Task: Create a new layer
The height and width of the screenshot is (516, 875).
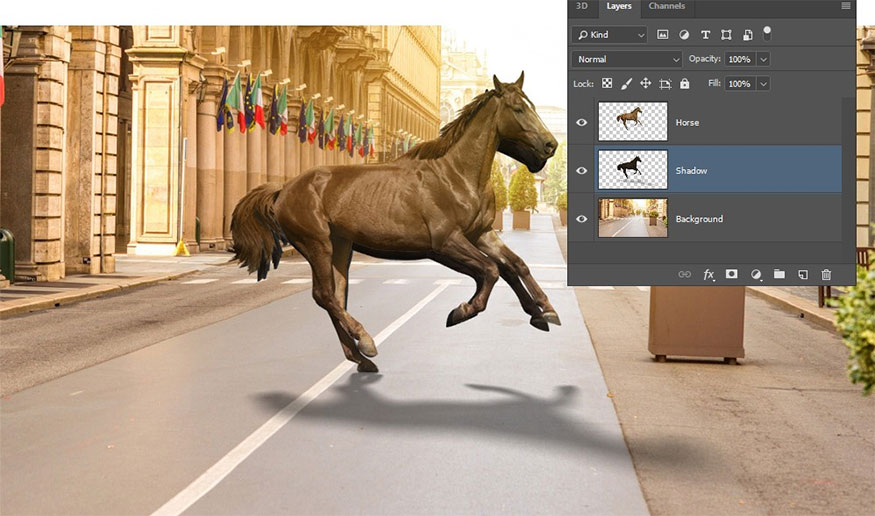Action: tap(802, 274)
